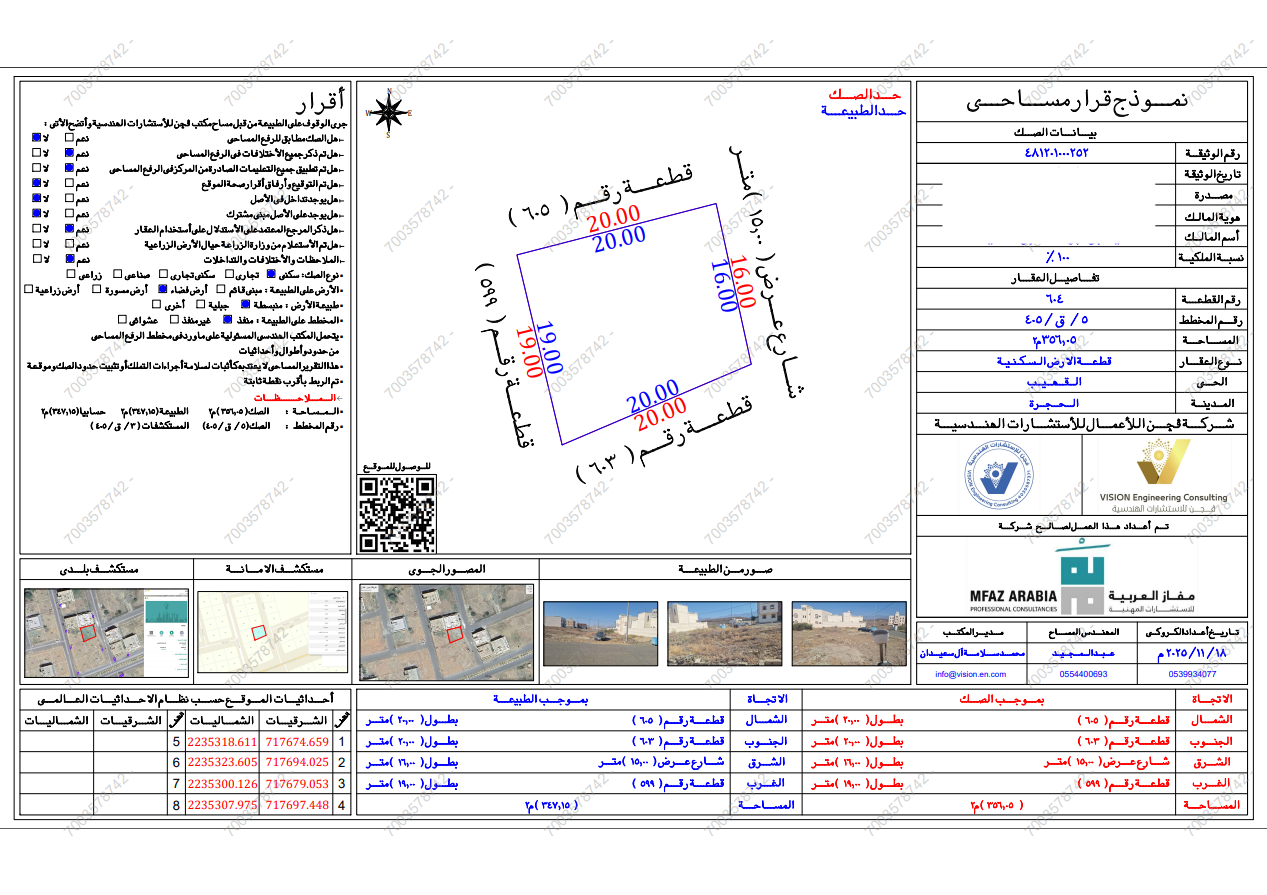Toggle the منفذ plan status checkbox
1267x895 pixels.
(x=228, y=319)
